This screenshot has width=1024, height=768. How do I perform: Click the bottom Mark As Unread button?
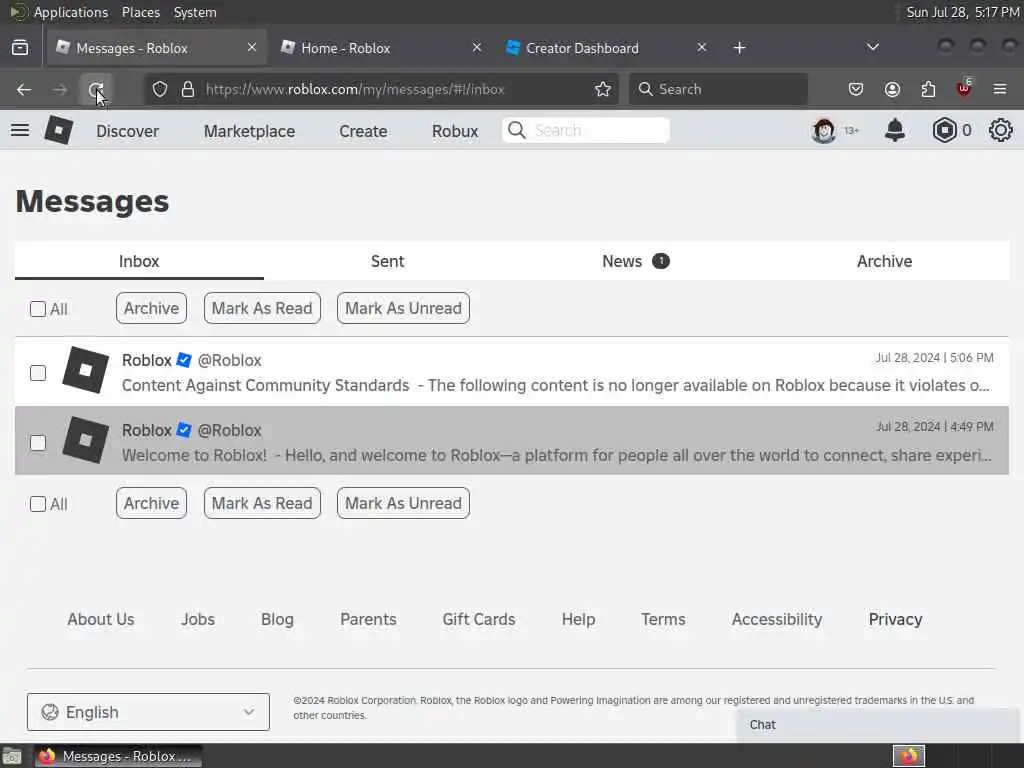(x=404, y=504)
